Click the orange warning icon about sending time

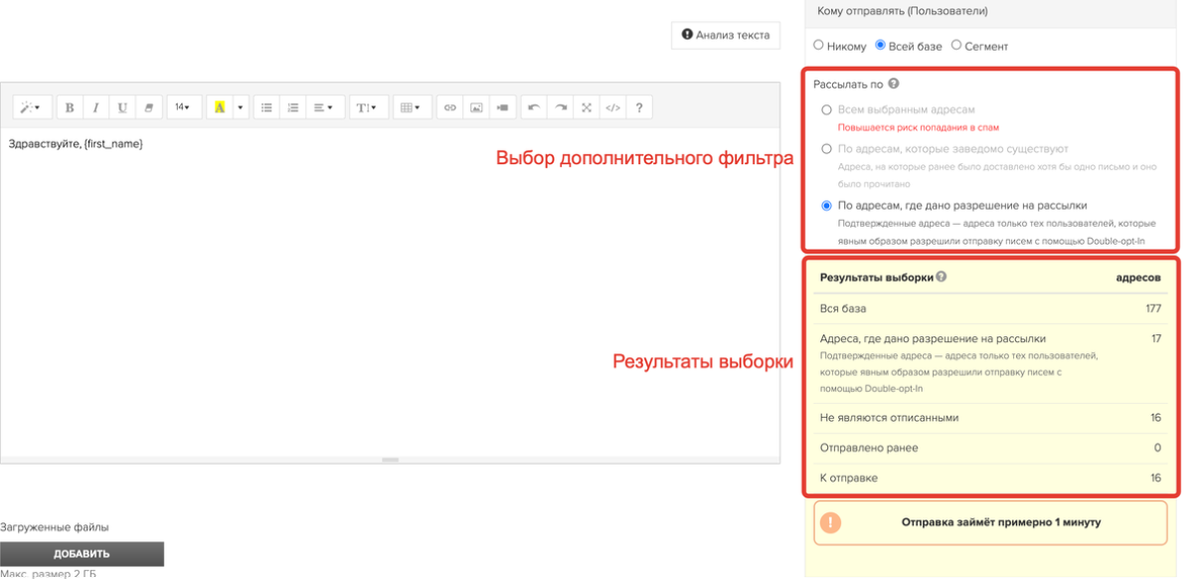point(831,522)
